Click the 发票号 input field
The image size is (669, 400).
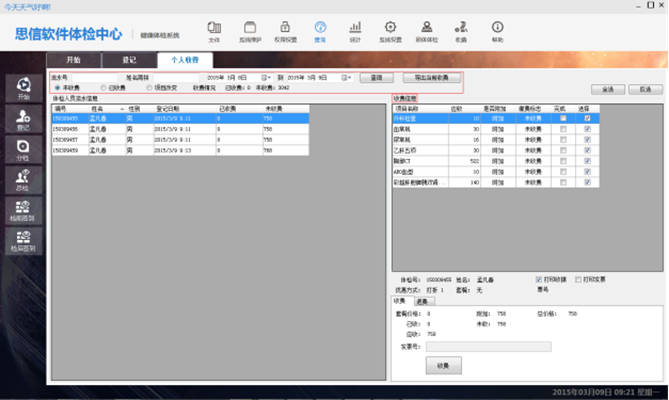click(489, 346)
